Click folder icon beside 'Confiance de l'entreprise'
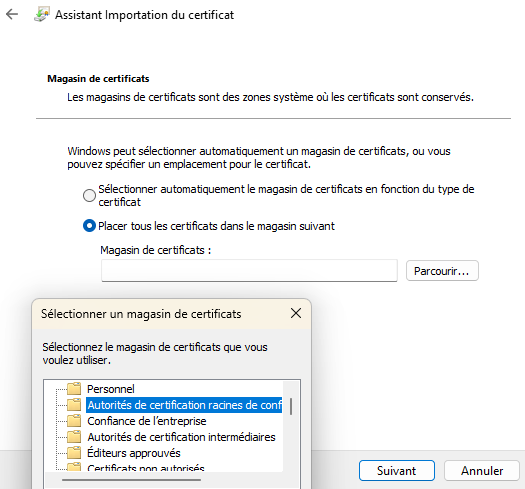This screenshot has height=489, width=525. [x=74, y=421]
